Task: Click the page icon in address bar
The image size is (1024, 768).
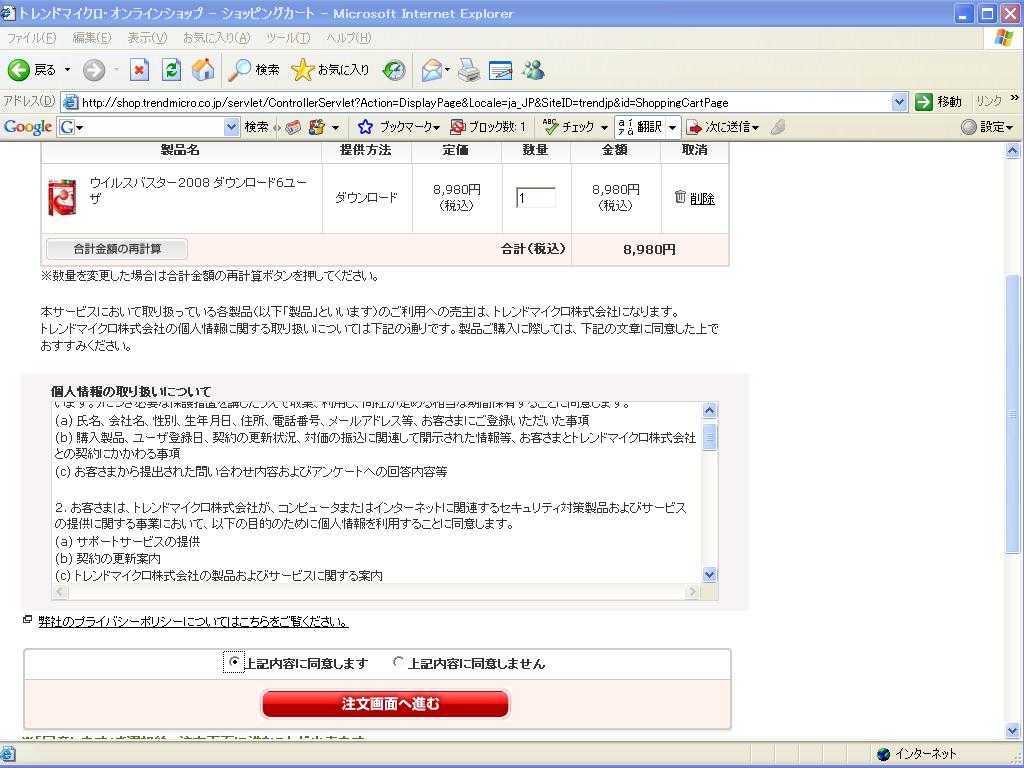Action: click(70, 102)
